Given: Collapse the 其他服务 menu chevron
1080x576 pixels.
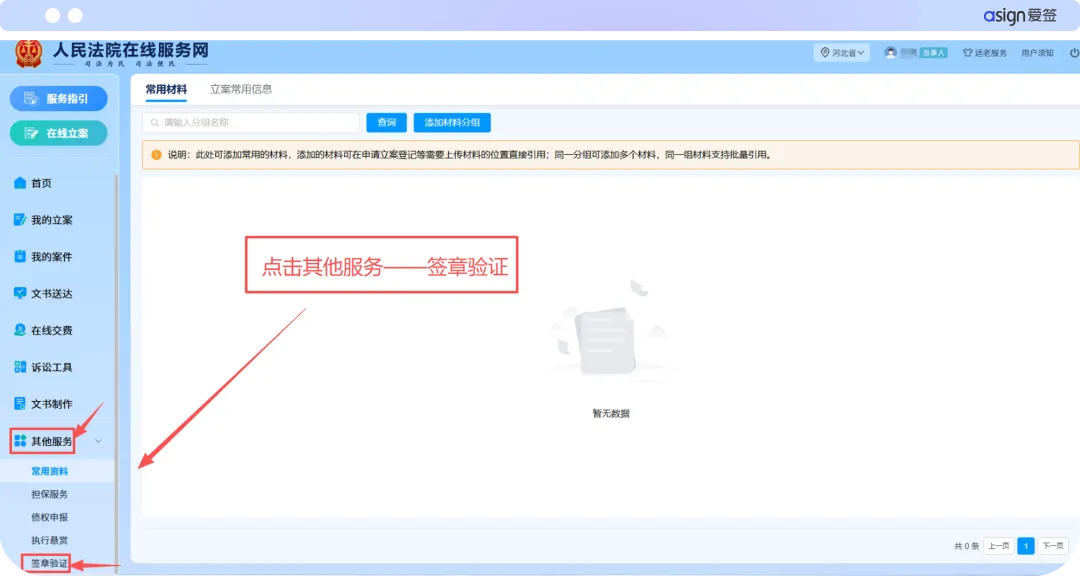Looking at the screenshot, I should [x=97, y=441].
